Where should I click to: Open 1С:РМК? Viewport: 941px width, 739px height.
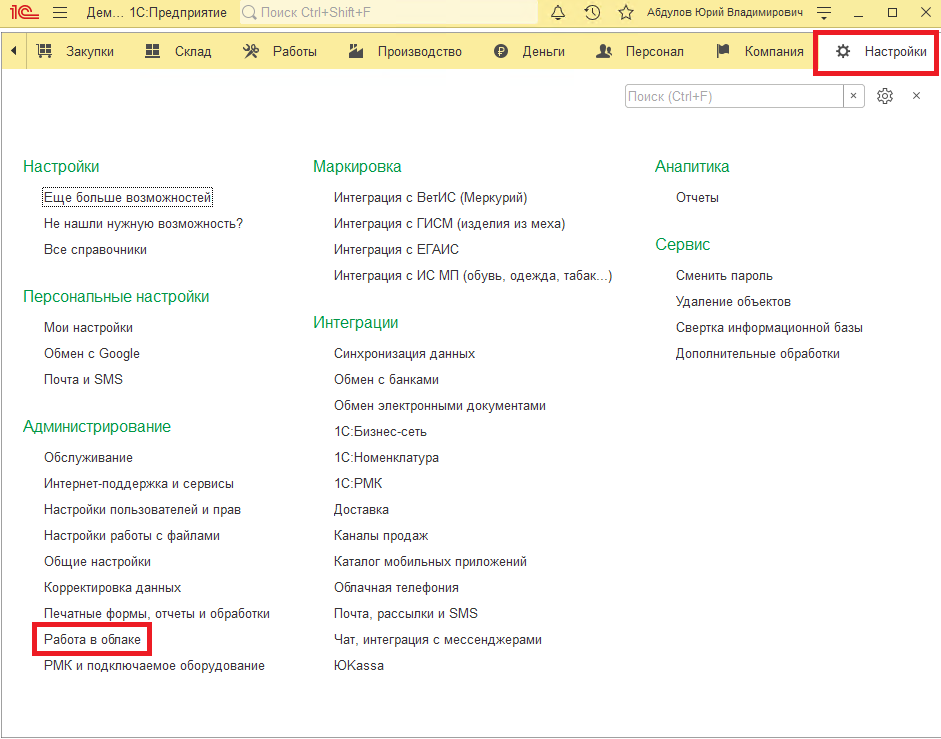coord(358,483)
